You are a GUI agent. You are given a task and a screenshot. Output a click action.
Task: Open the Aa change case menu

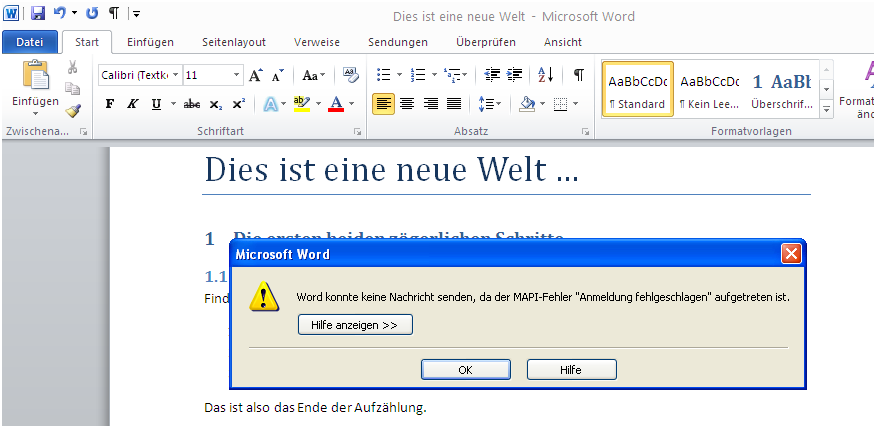(x=314, y=75)
